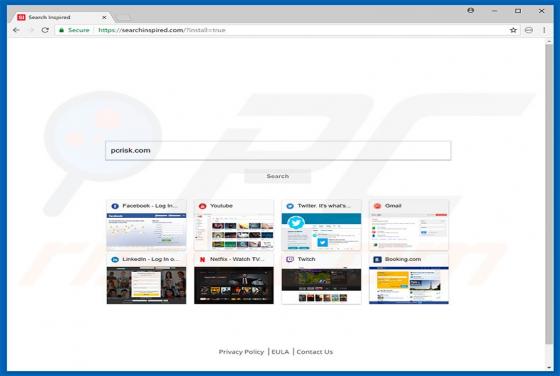
Task: Close the Search Inspired tab
Action: pos(104,17)
